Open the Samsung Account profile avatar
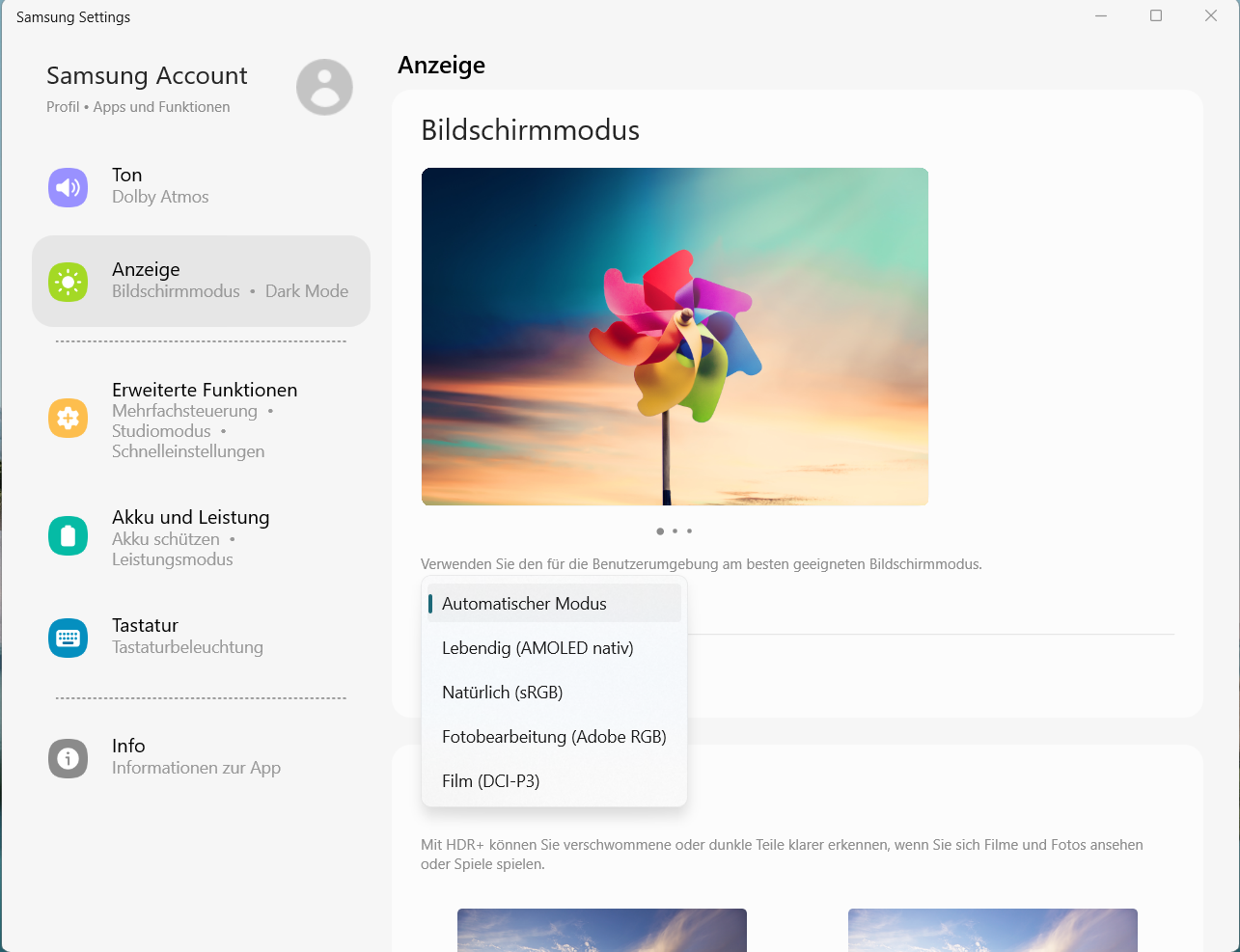Viewport: 1240px width, 952px height. [324, 87]
